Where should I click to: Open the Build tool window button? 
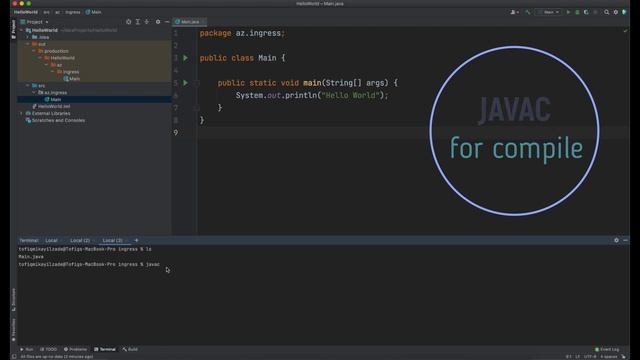[x=130, y=349]
